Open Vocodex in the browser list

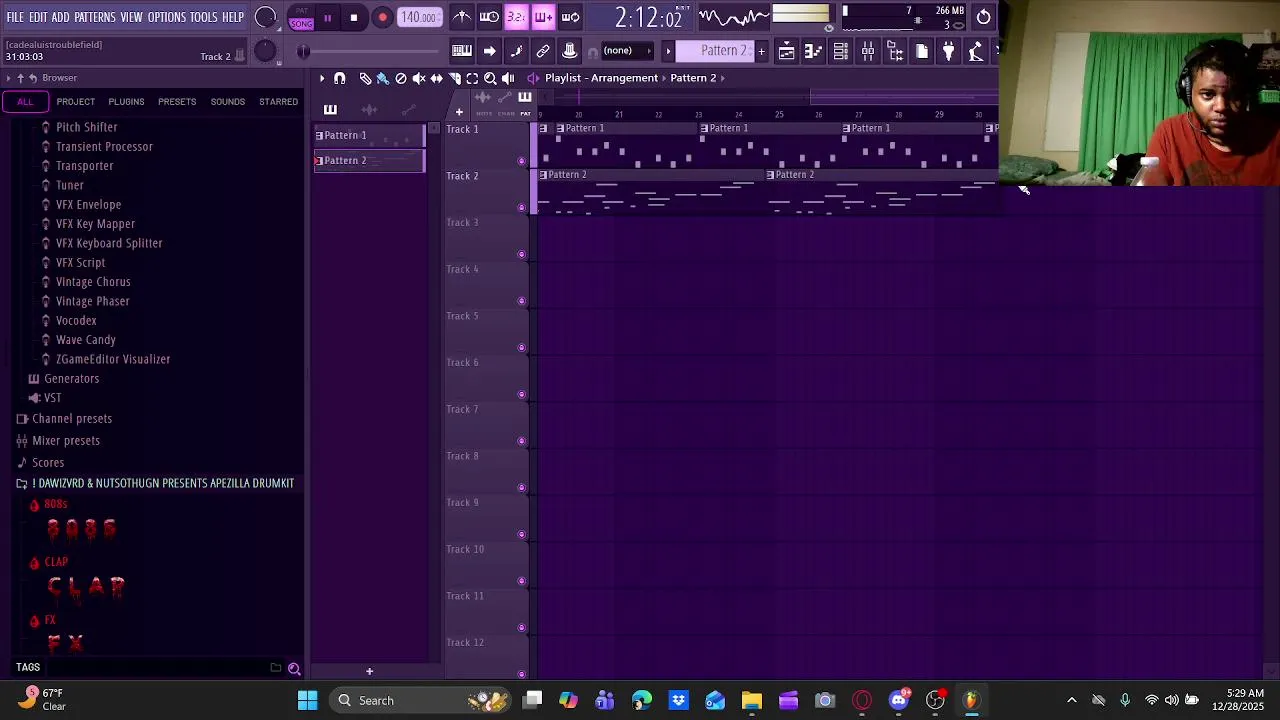pyautogui.click(x=76, y=321)
